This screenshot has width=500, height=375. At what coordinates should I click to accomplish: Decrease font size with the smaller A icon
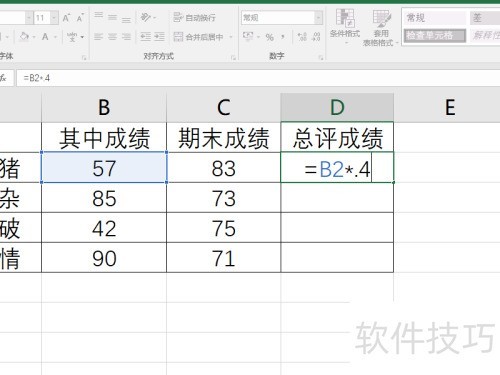tap(79, 18)
